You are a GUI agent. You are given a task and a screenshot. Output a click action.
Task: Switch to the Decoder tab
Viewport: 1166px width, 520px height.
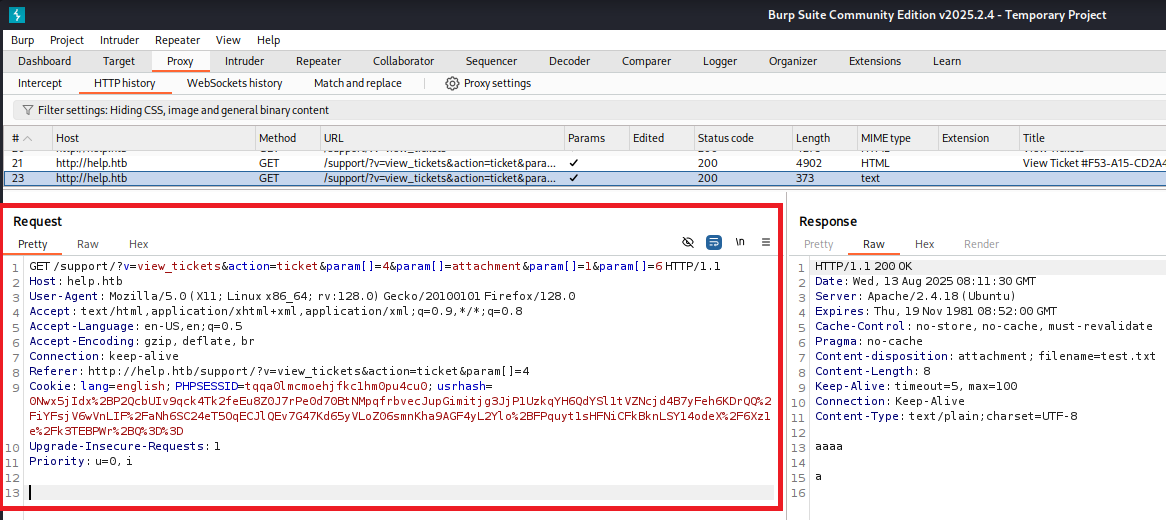point(569,61)
